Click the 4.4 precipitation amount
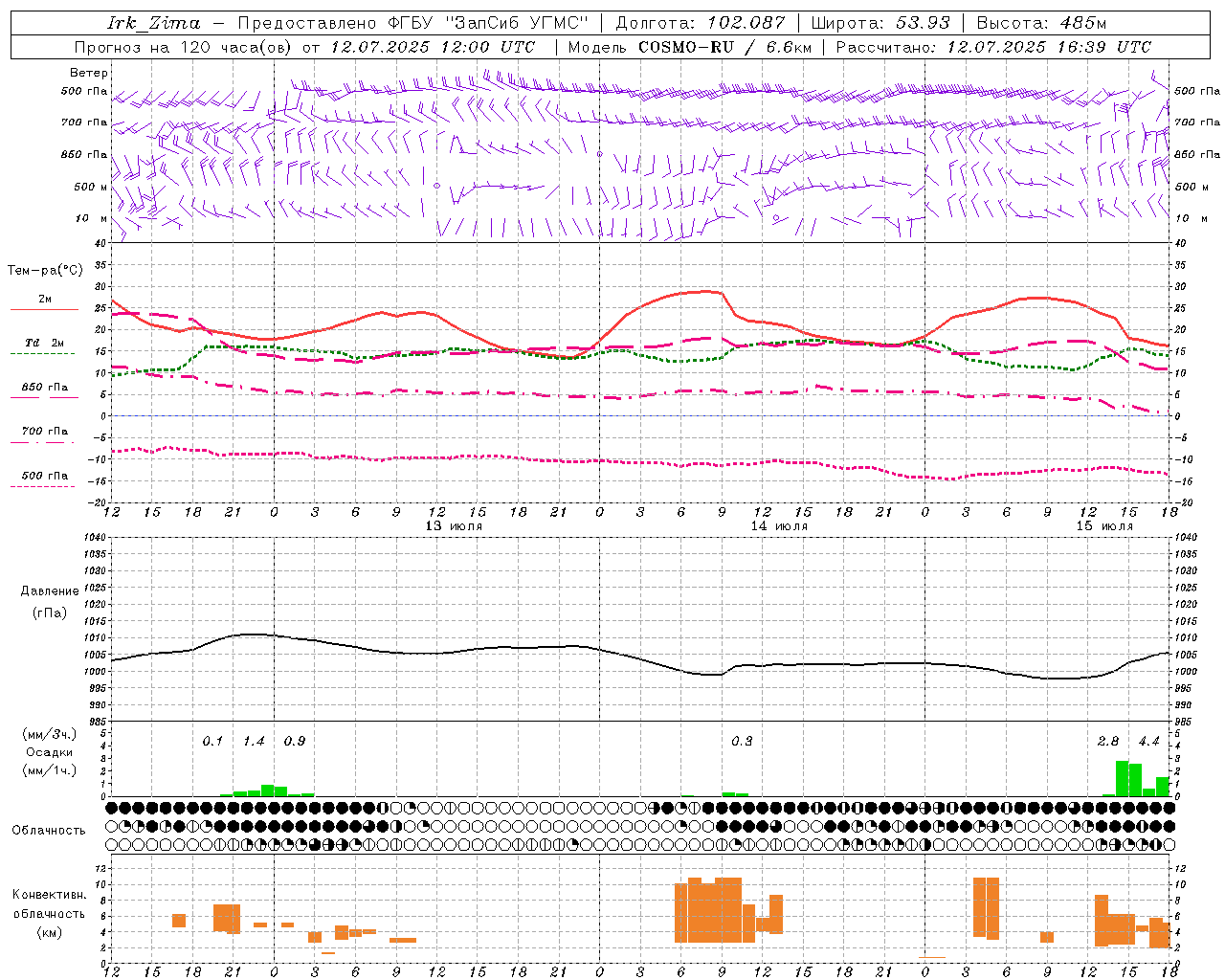The width and height of the screenshot is (1225, 980). point(1148,741)
